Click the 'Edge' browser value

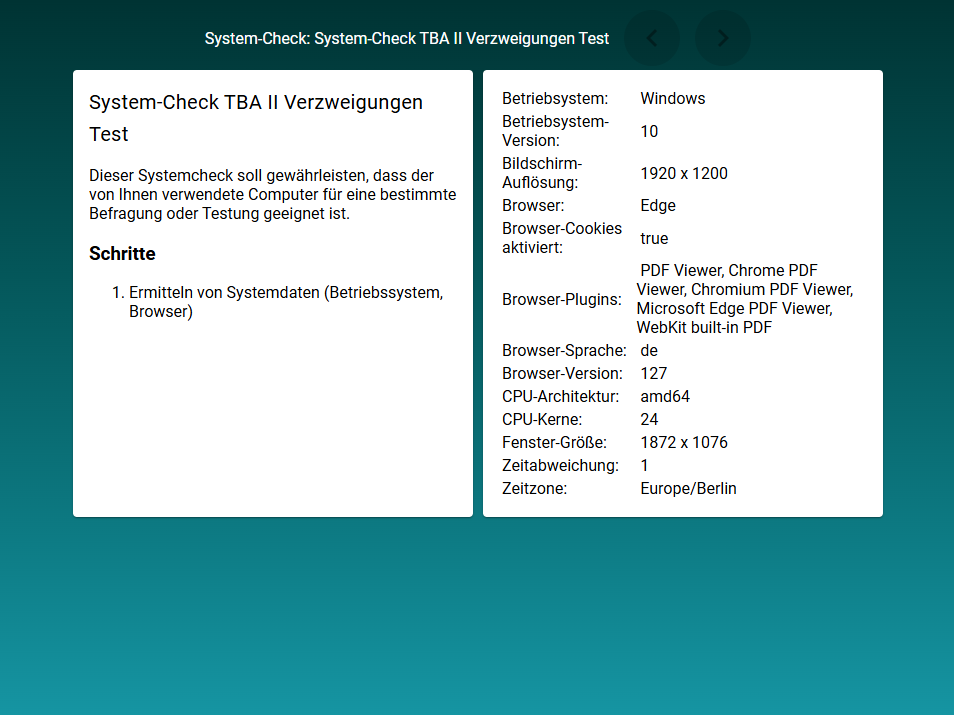tap(658, 205)
